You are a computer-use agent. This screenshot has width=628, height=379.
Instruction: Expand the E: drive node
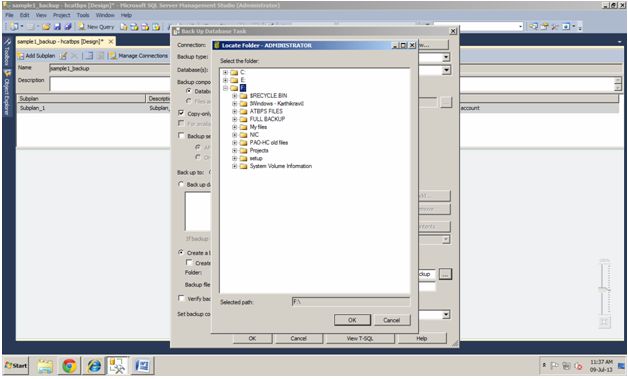point(225,80)
